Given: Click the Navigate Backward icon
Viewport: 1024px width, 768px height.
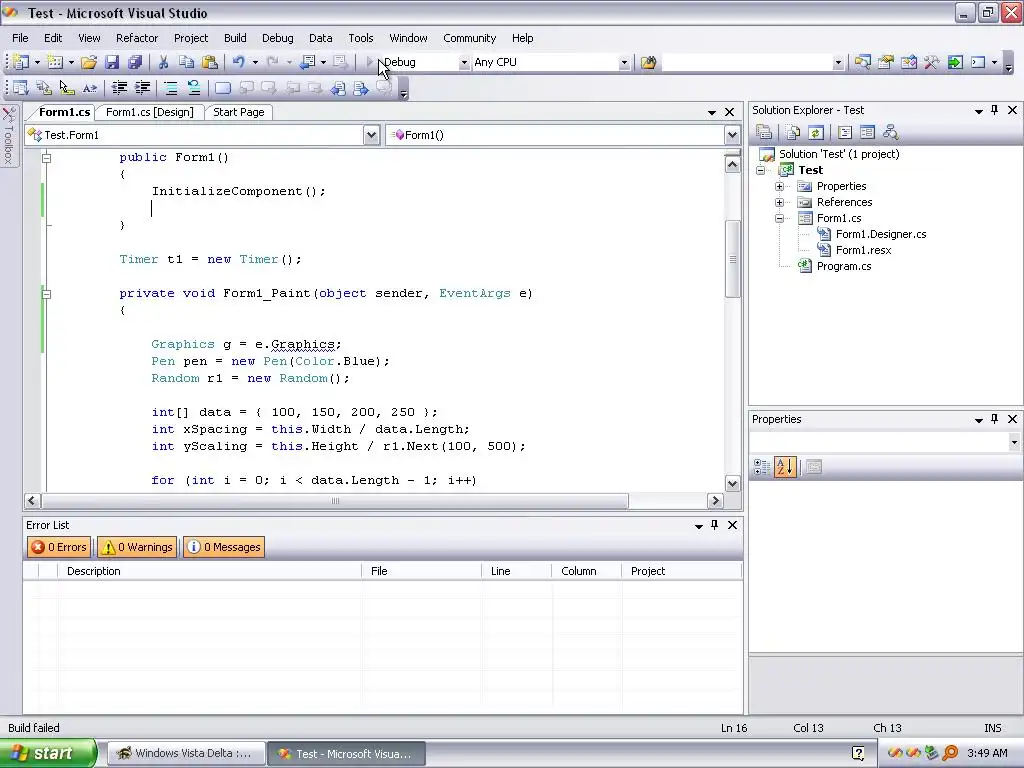Looking at the screenshot, I should 307,62.
